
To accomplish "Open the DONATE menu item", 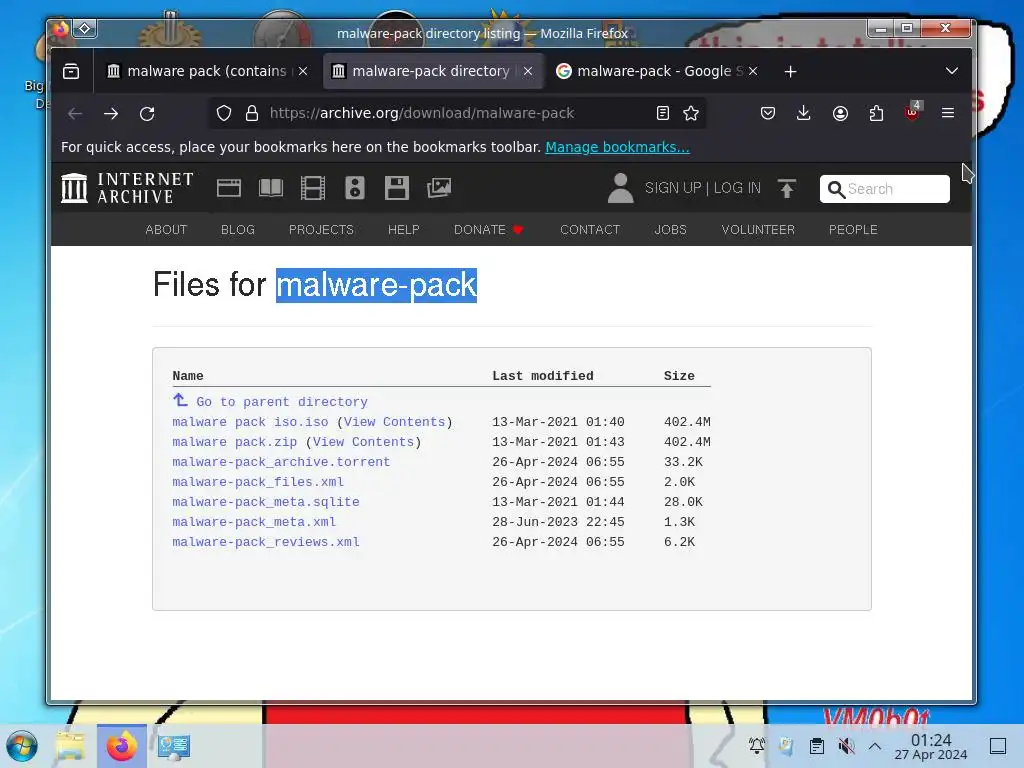I will [488, 230].
